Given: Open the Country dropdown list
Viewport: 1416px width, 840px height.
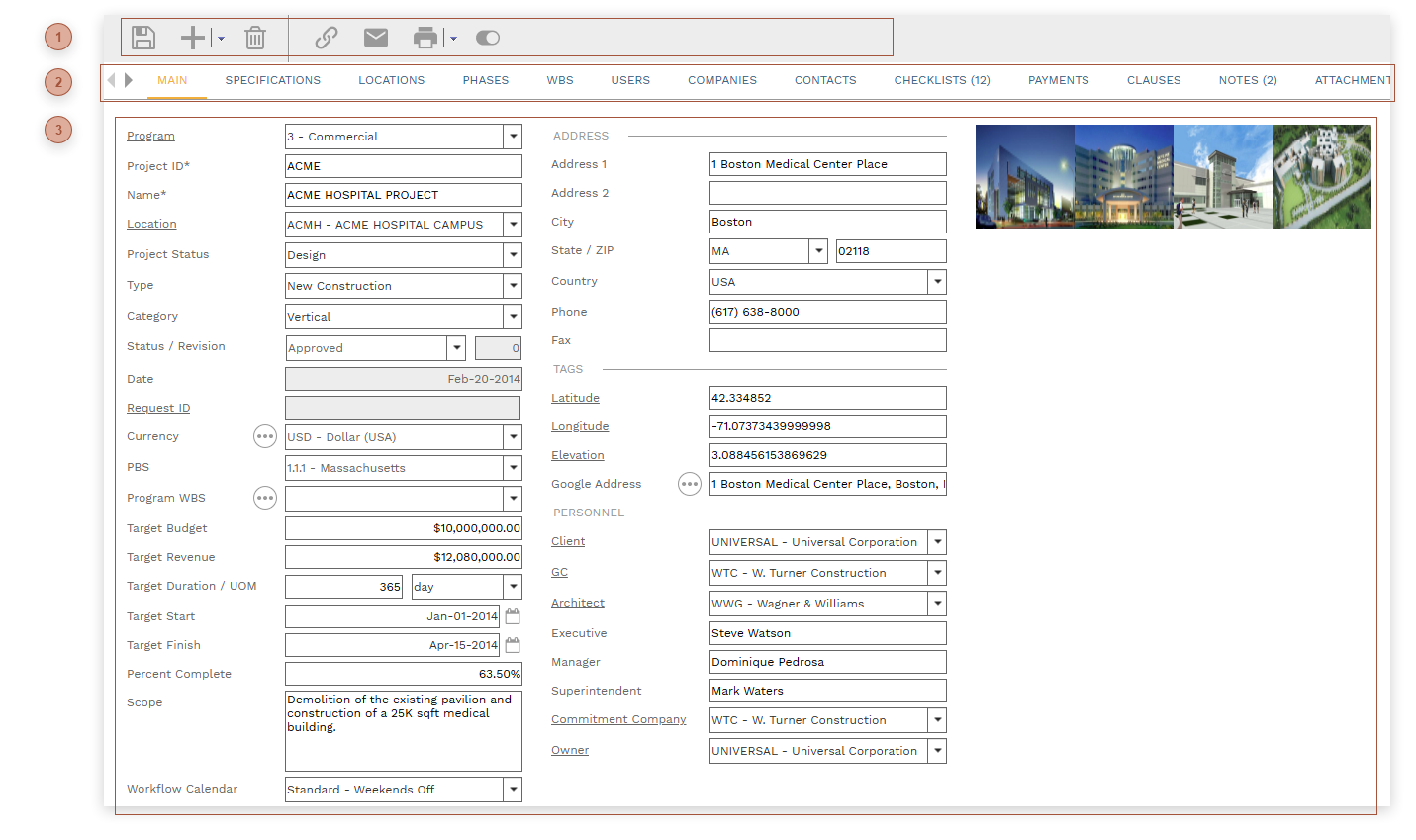Looking at the screenshot, I should (x=936, y=282).
